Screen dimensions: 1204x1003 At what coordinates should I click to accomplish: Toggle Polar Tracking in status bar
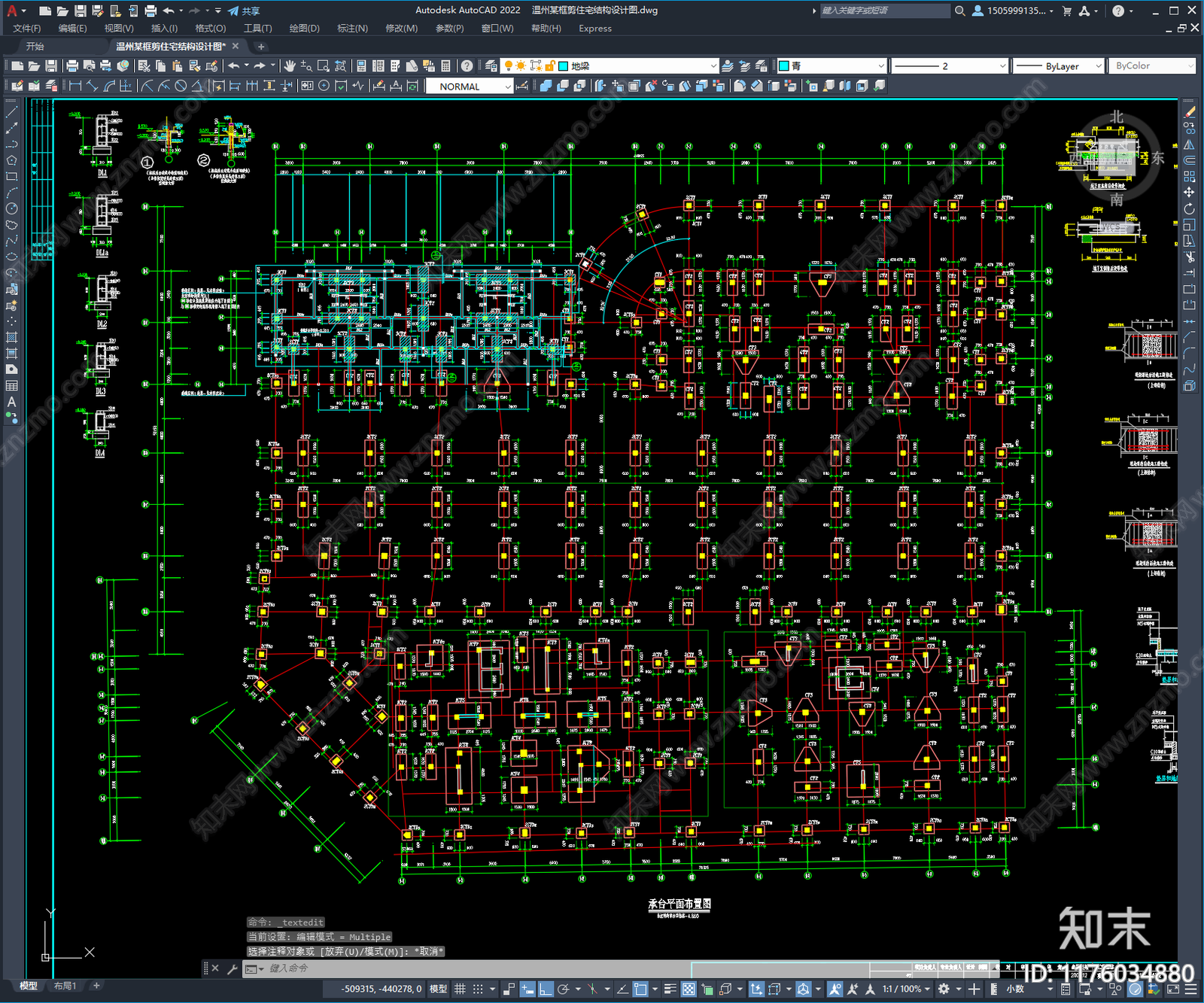pyautogui.click(x=563, y=989)
